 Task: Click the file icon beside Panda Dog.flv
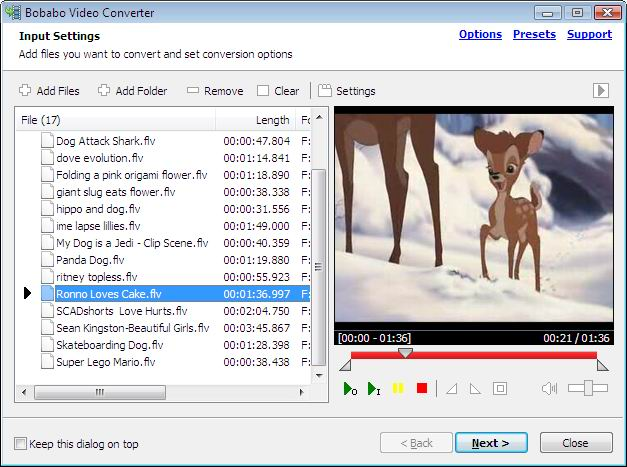[47, 260]
